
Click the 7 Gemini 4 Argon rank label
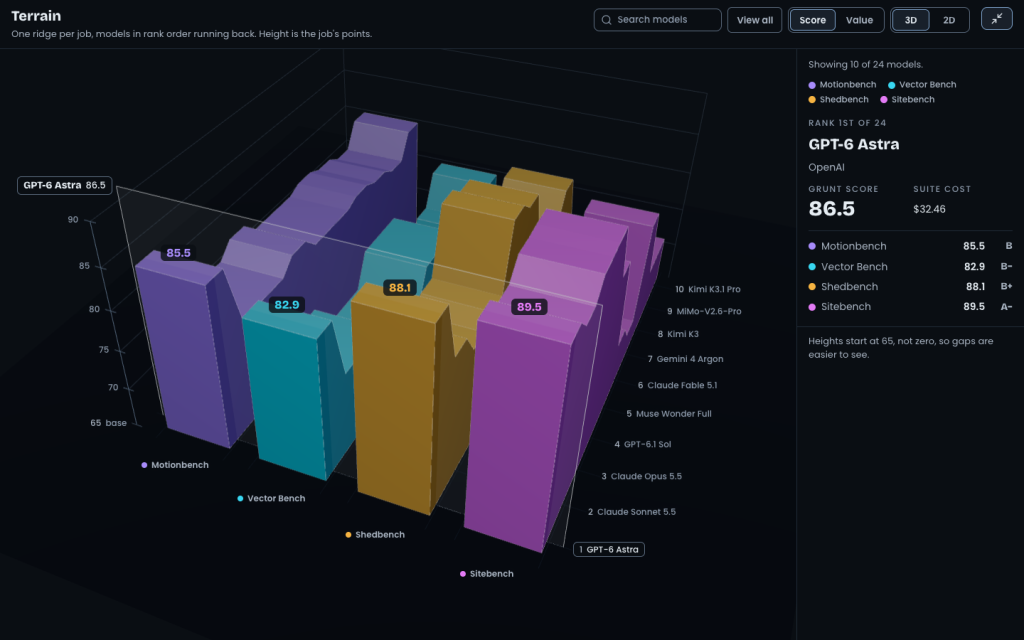[x=685, y=359]
